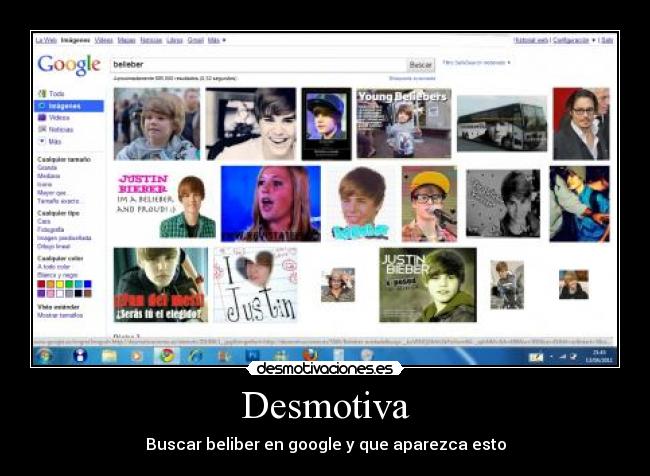
Task: Open Libros in top navigation
Action: click(175, 40)
